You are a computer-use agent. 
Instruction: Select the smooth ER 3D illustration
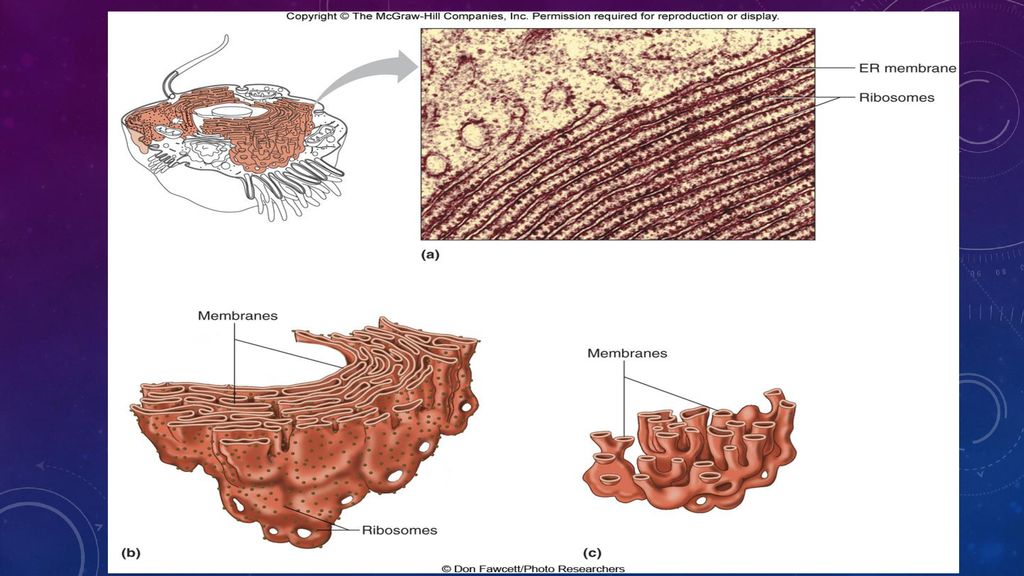(x=690, y=451)
